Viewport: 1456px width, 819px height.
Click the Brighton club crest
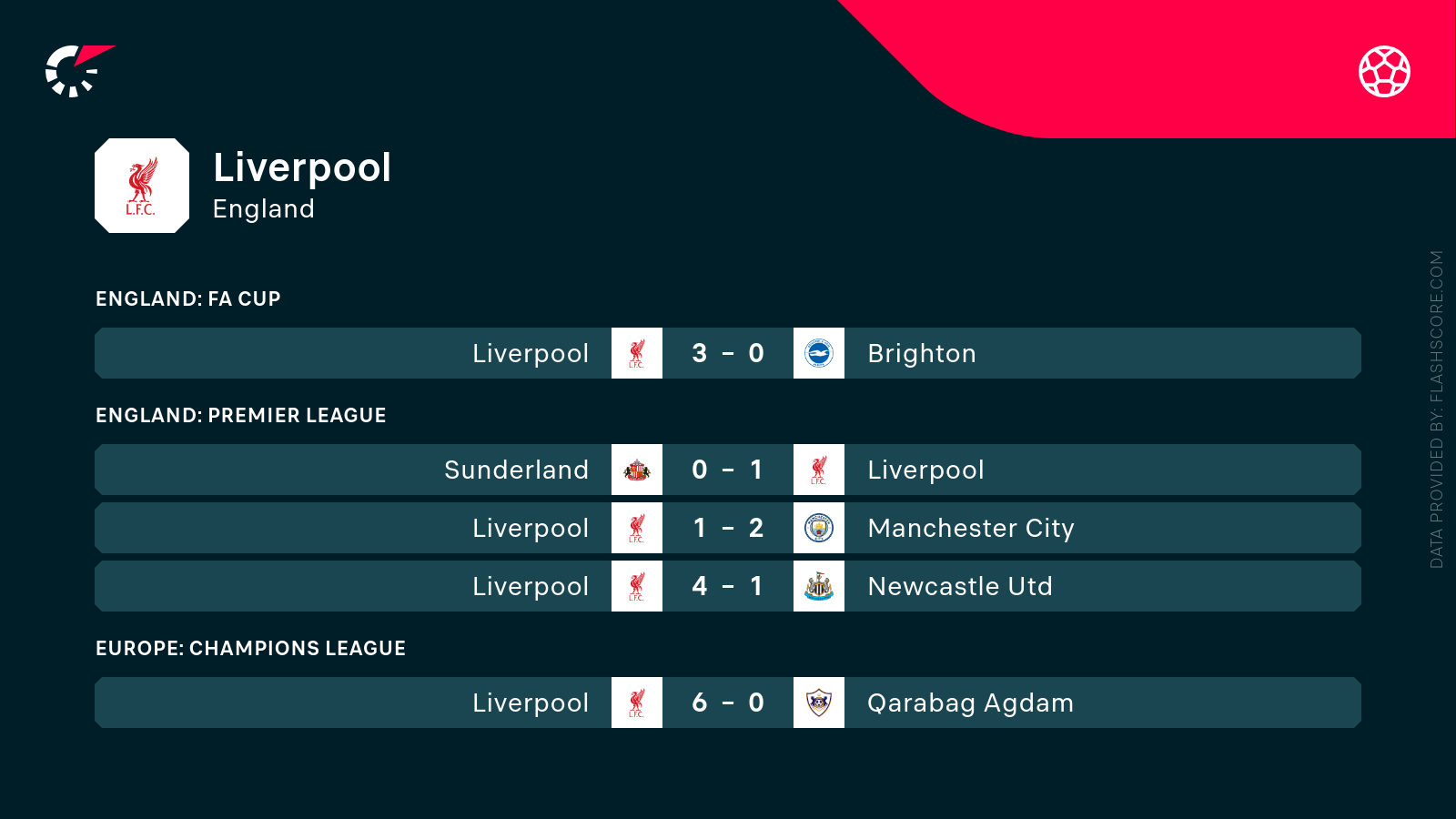tap(819, 353)
